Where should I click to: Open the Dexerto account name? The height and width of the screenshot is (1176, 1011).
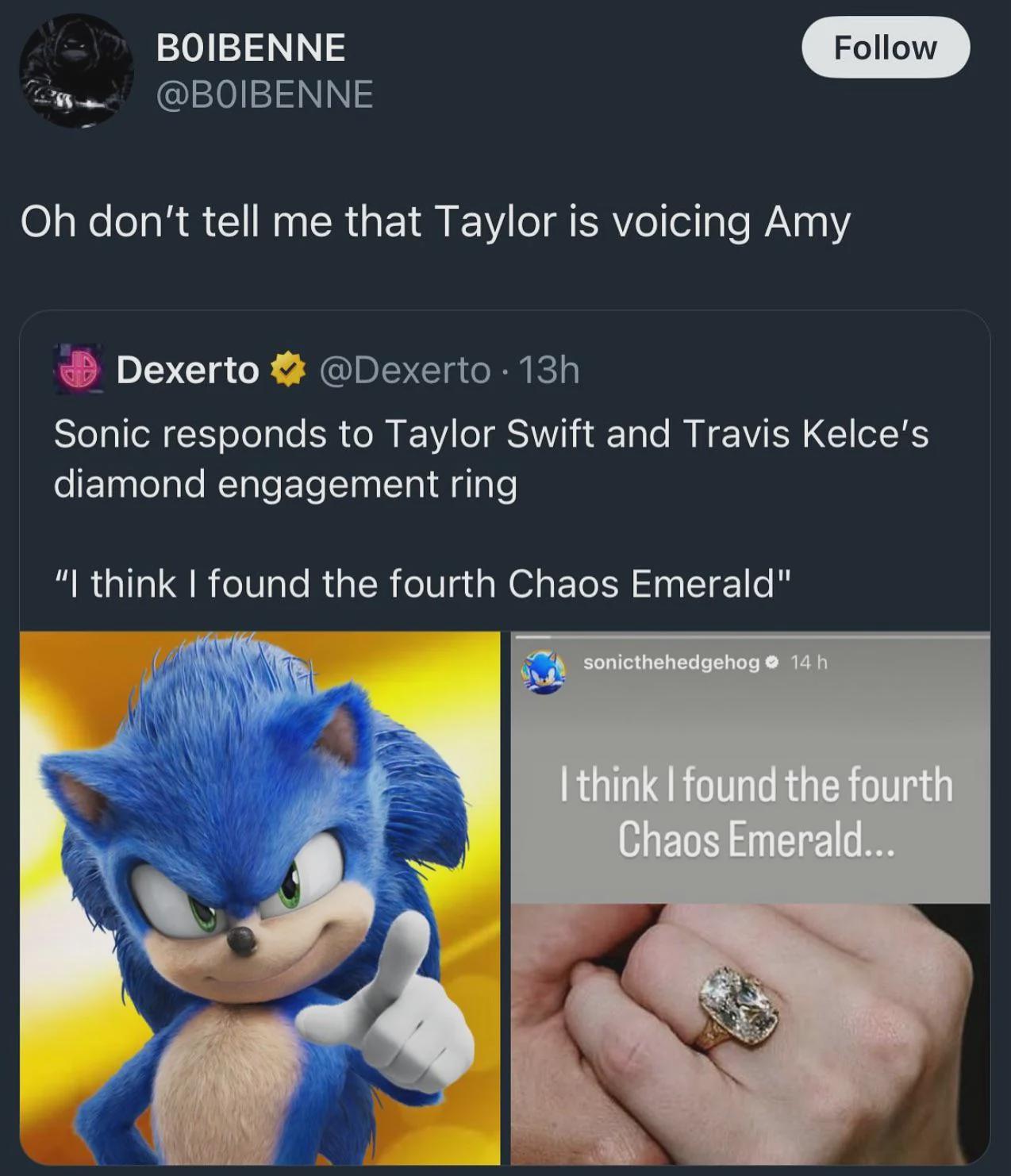pyautogui.click(x=188, y=370)
